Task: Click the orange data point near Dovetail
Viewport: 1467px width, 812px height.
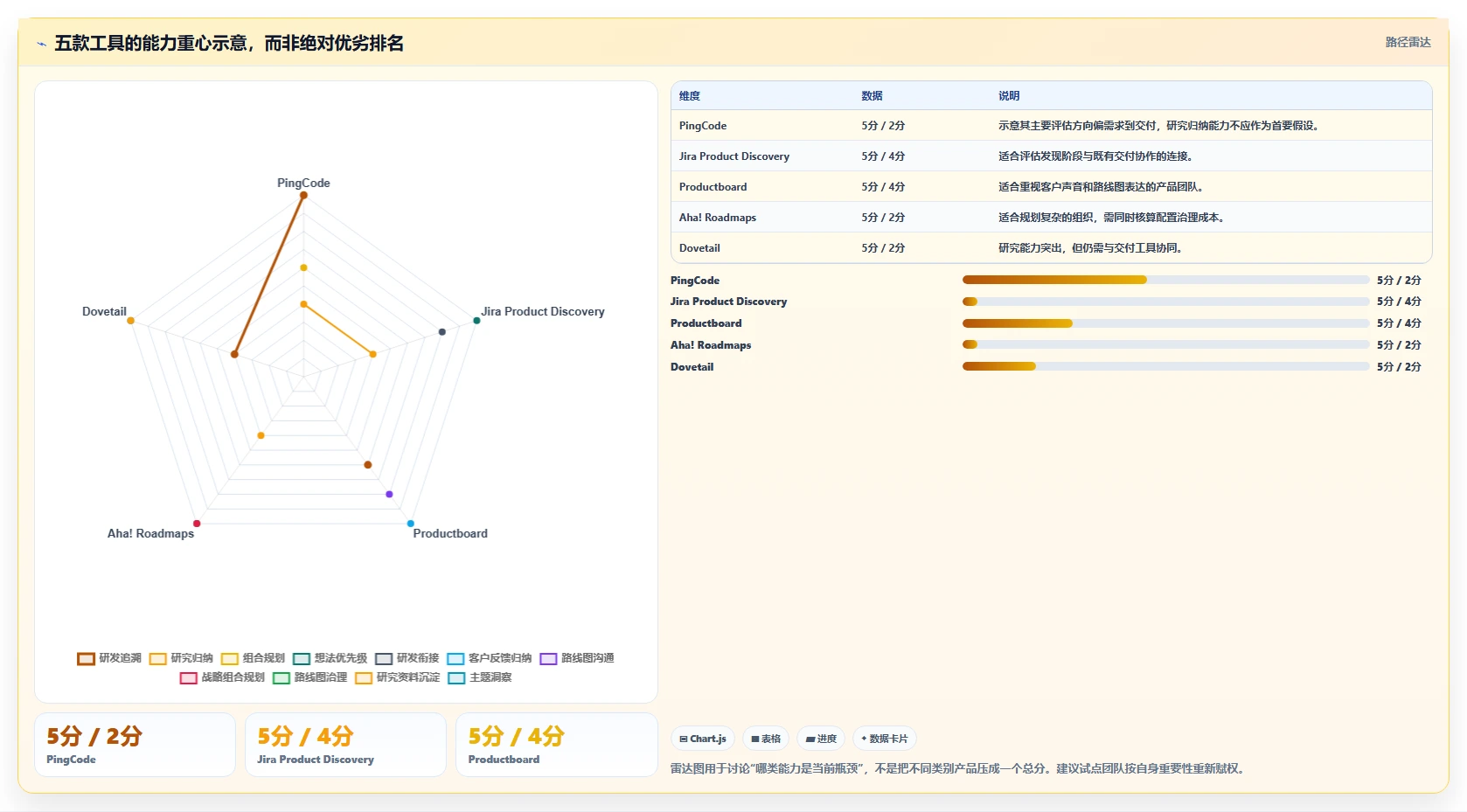Action: 130,321
